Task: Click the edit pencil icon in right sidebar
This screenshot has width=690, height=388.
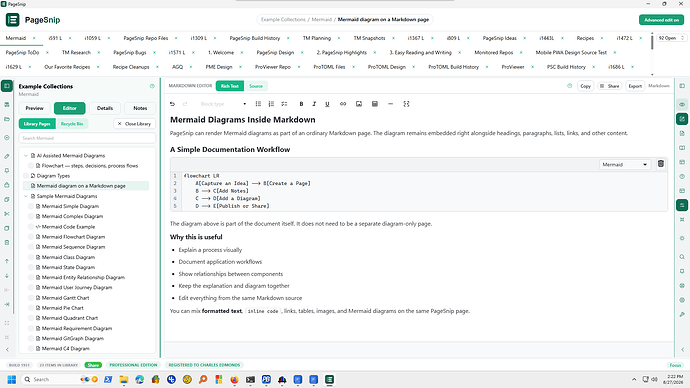Action: (682, 119)
